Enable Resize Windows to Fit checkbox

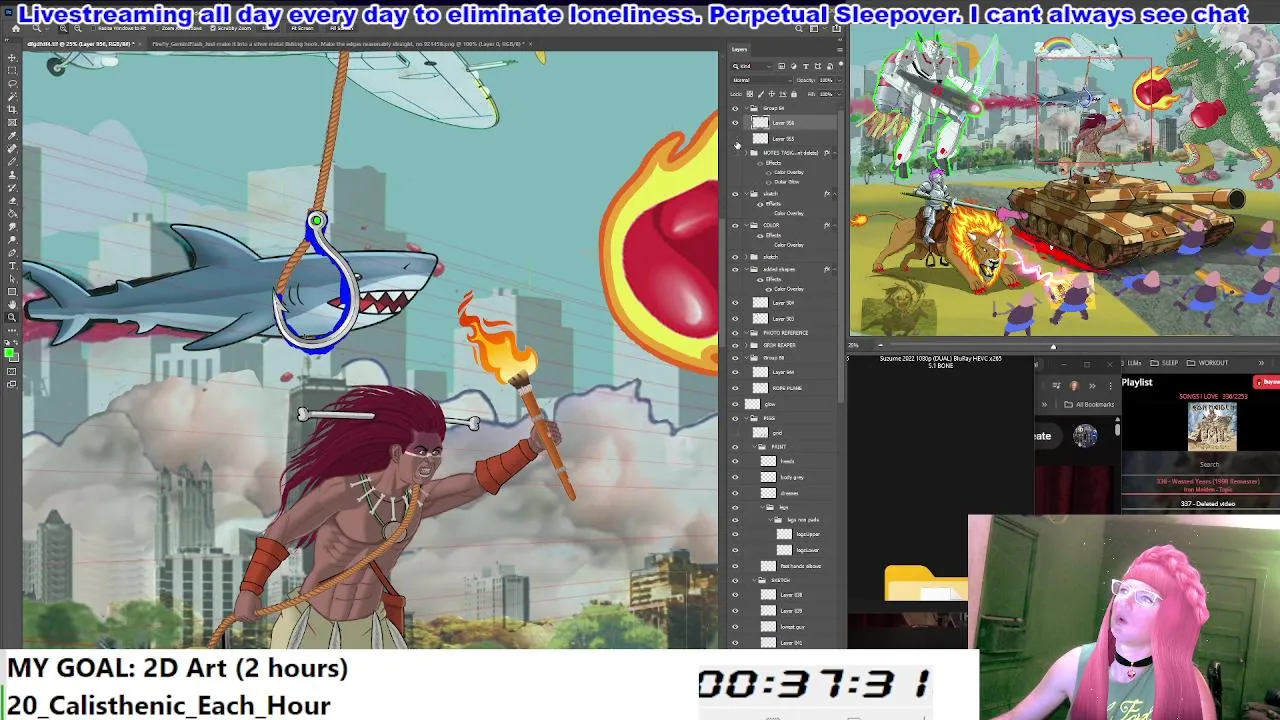coord(93,28)
